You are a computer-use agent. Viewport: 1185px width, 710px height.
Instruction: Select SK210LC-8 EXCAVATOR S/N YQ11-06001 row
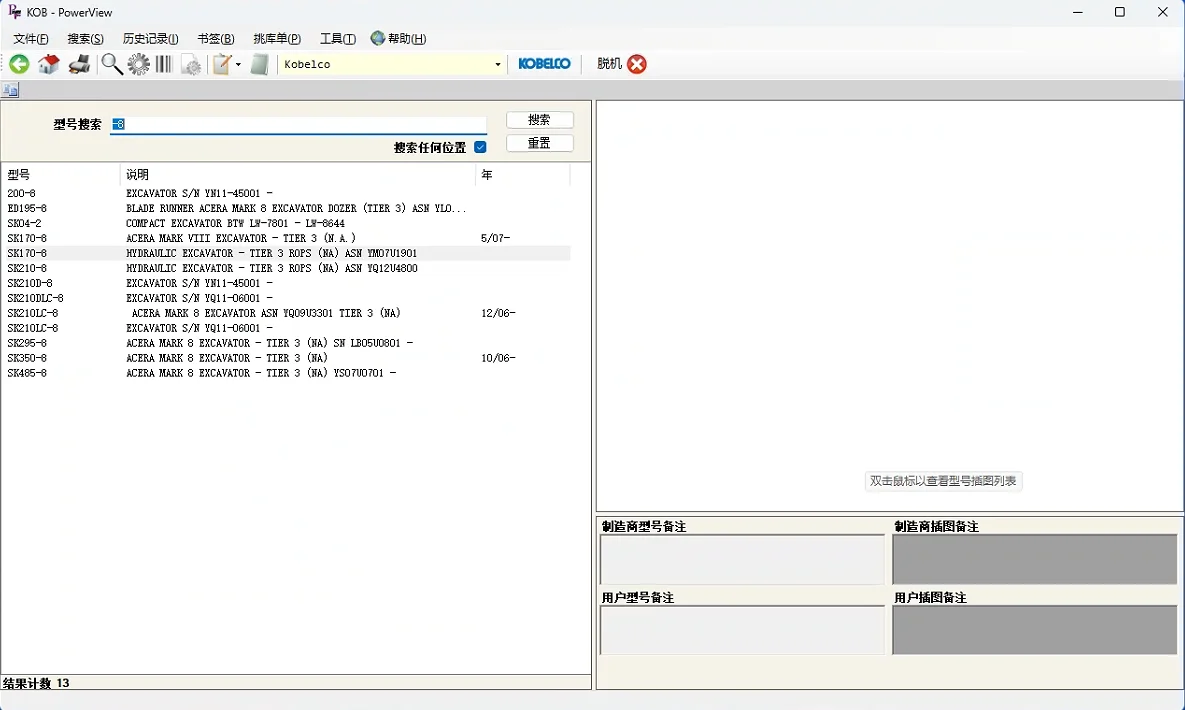coord(286,328)
